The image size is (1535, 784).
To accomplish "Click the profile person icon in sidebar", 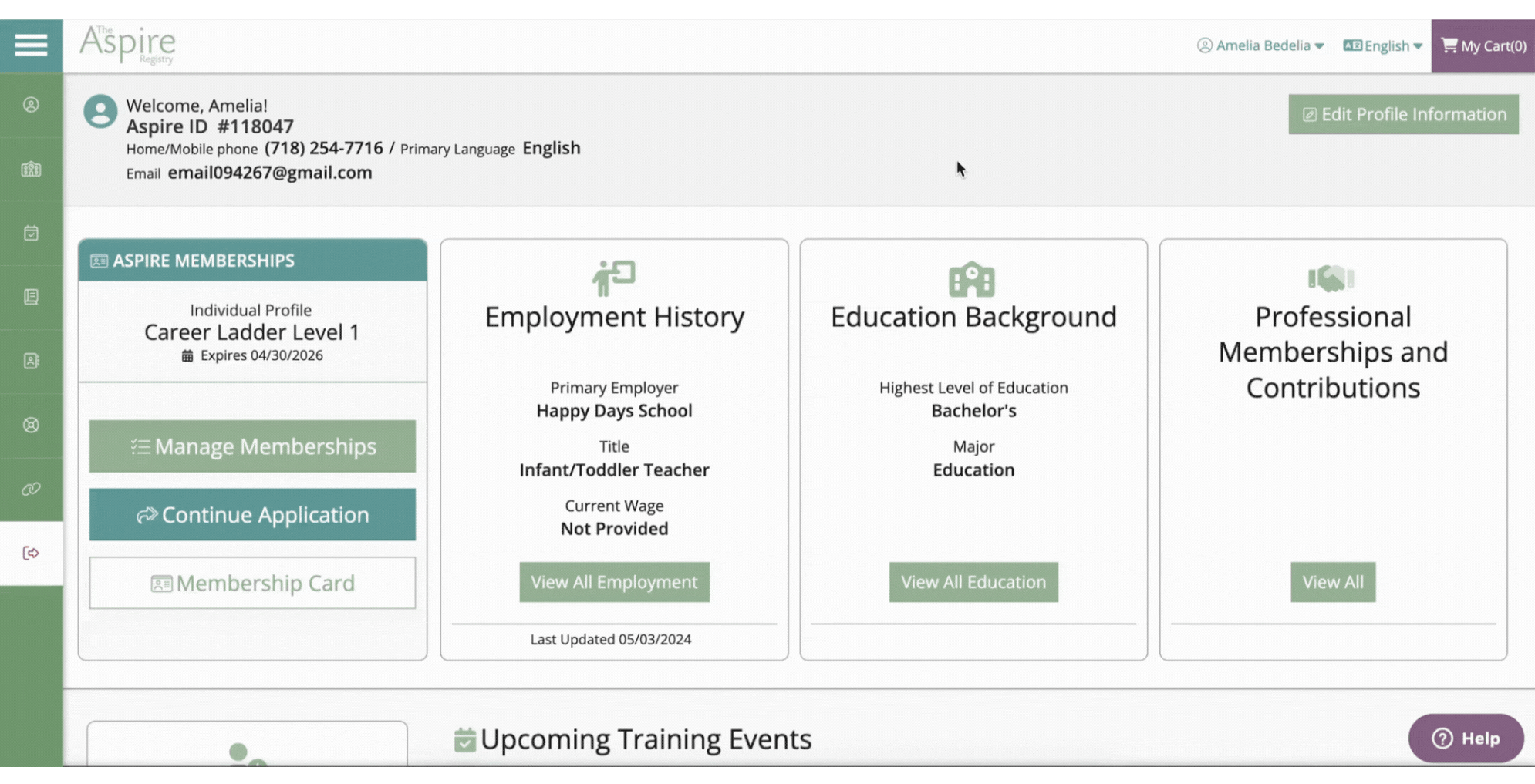I will [x=31, y=105].
